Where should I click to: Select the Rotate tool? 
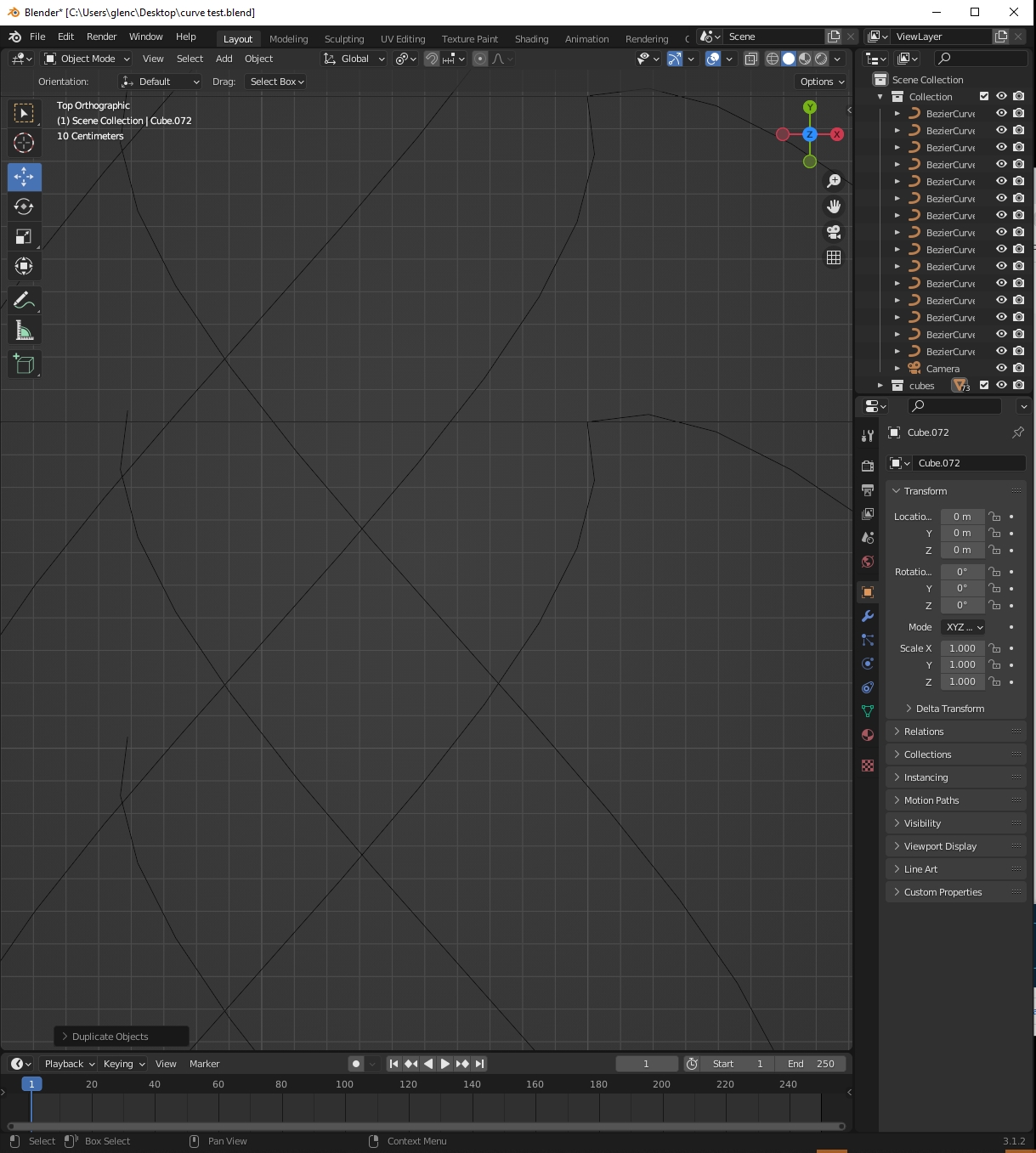point(24,206)
